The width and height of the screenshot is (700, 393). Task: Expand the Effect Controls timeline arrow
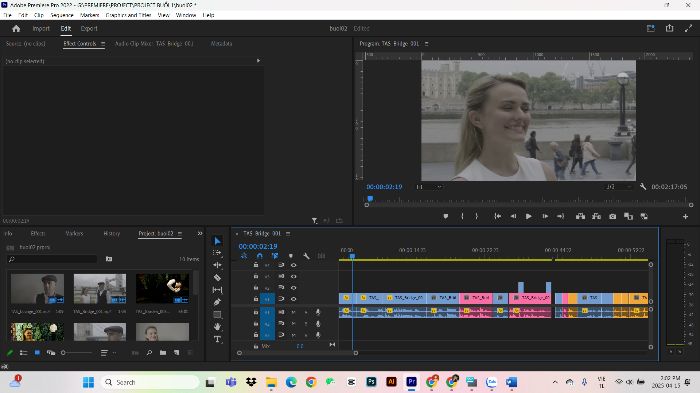[x=258, y=61]
